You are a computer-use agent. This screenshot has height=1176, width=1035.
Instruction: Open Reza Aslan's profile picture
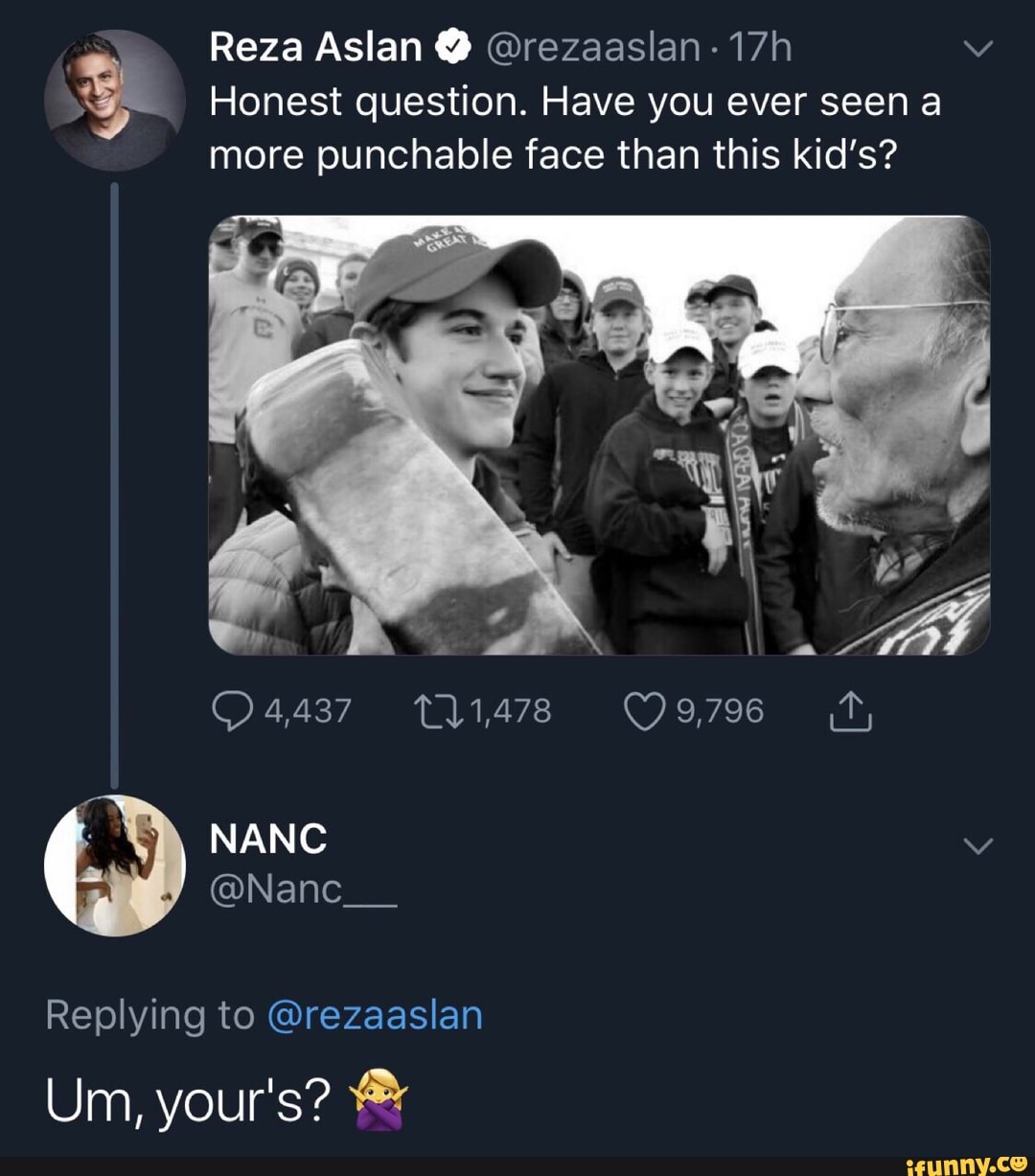(x=113, y=101)
